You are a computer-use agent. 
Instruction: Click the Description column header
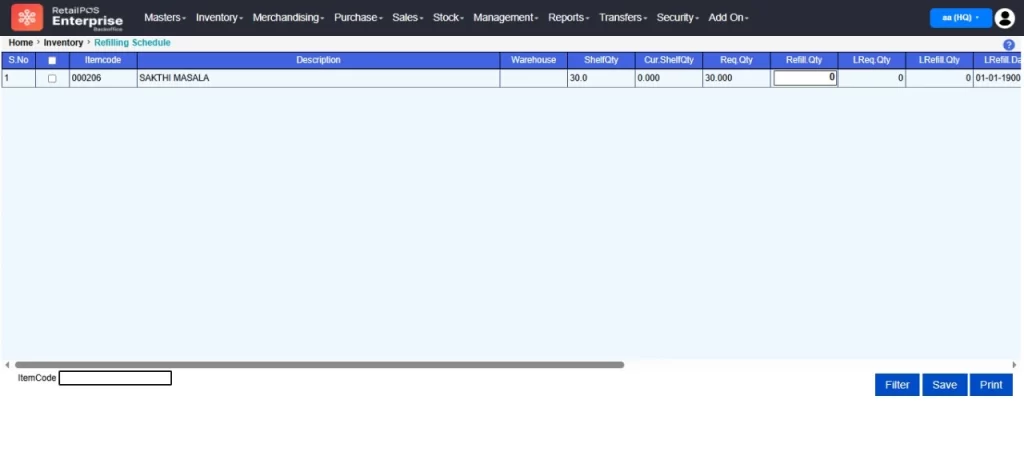click(x=318, y=60)
